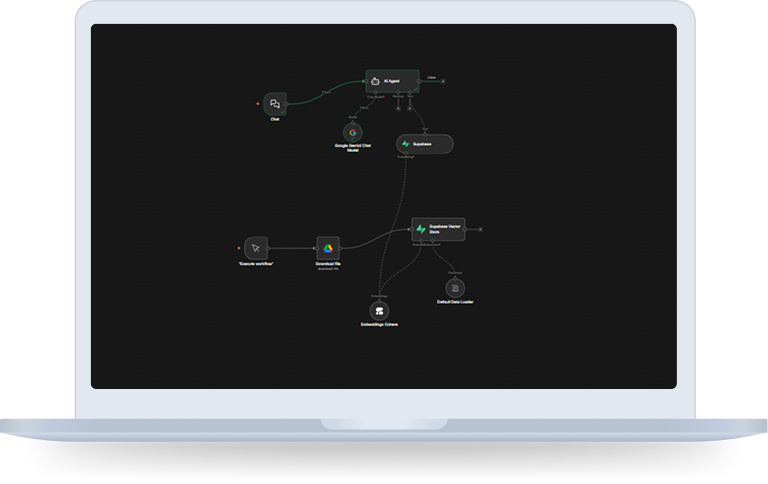This screenshot has height=484, width=768.
Task: Select the Embeddings Cohere node icon
Action: 380,311
